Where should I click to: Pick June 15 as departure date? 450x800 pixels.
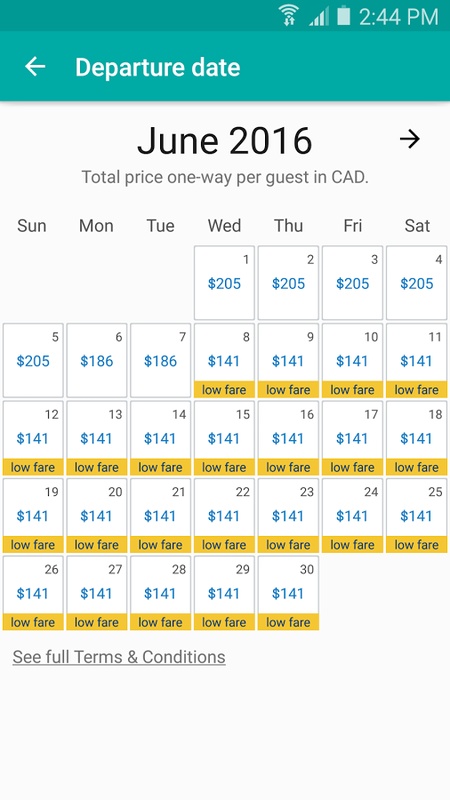(224, 438)
